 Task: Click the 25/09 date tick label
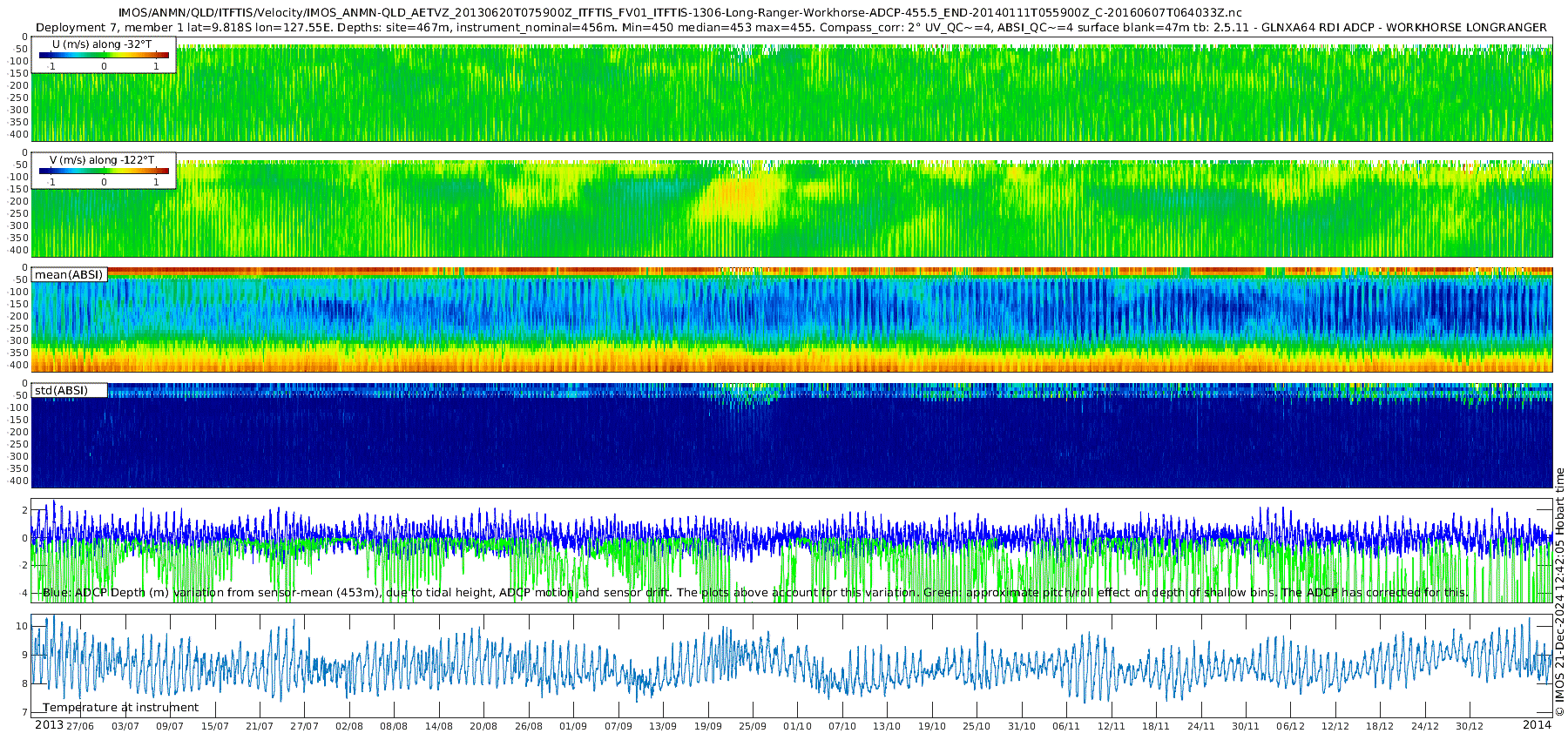coord(753,726)
